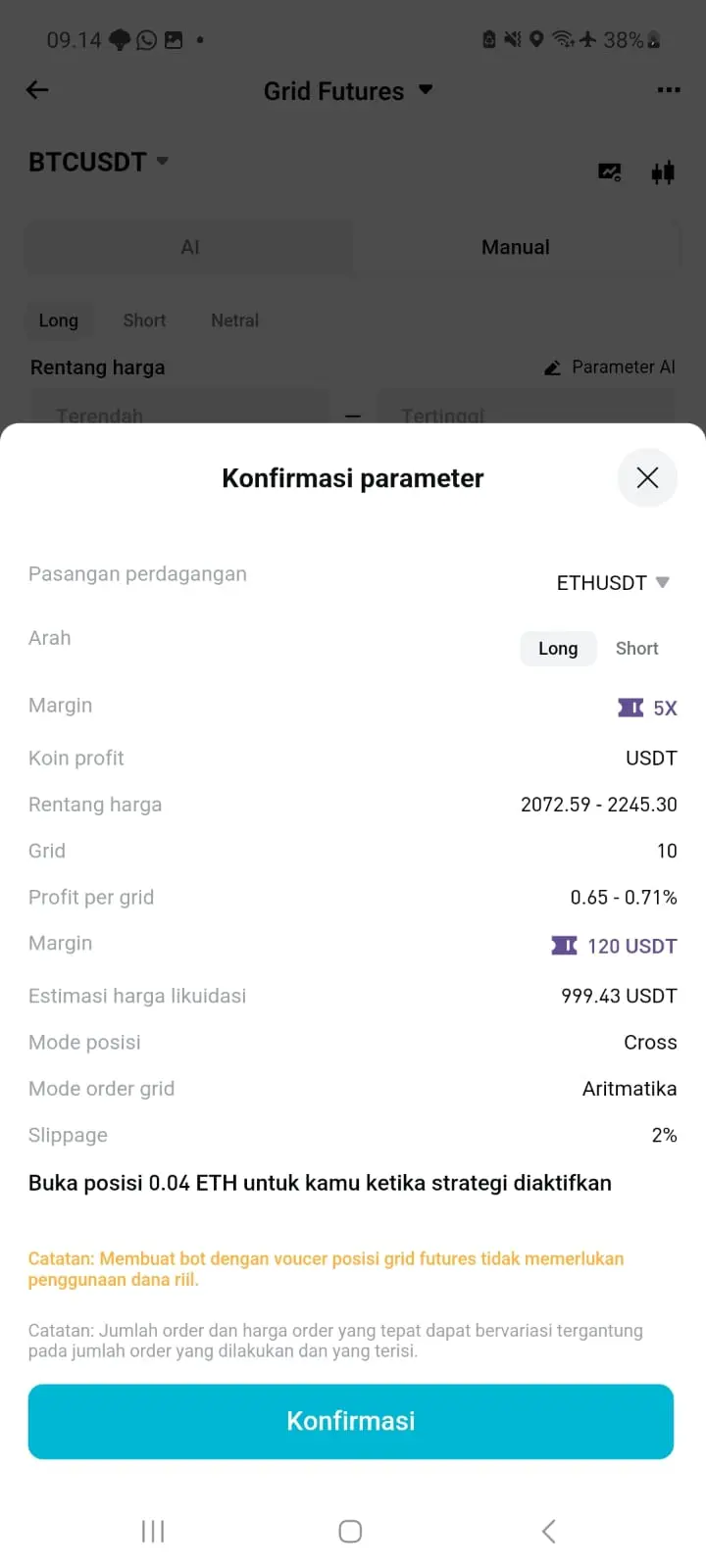
Task: Open the three-dot more options menu
Action: 669,90
